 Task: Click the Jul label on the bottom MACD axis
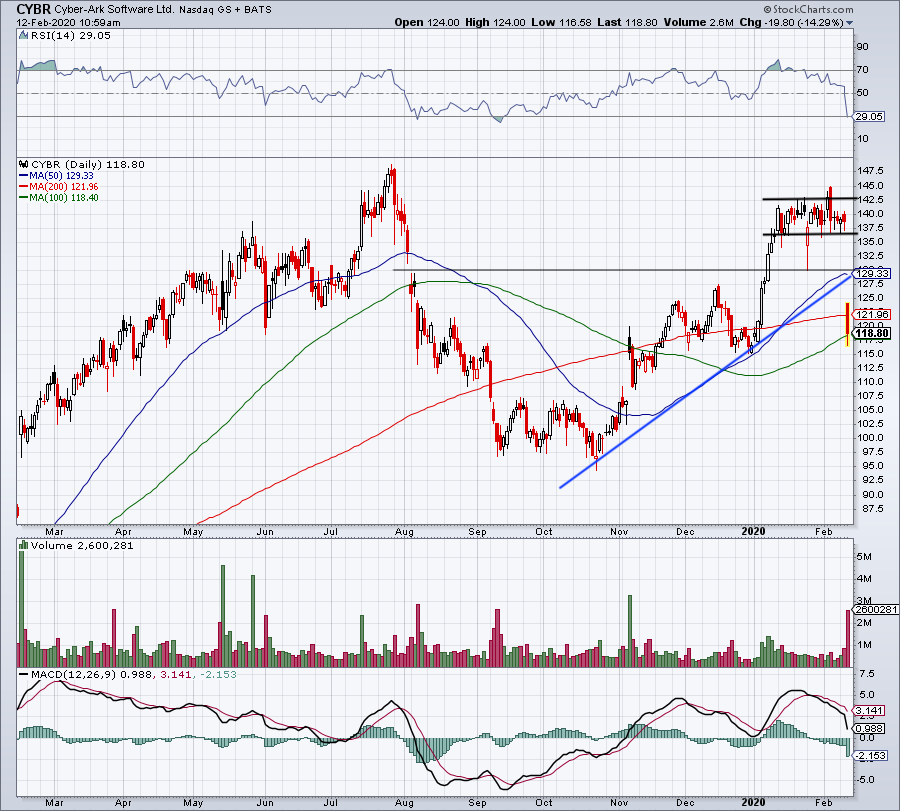coord(330,802)
